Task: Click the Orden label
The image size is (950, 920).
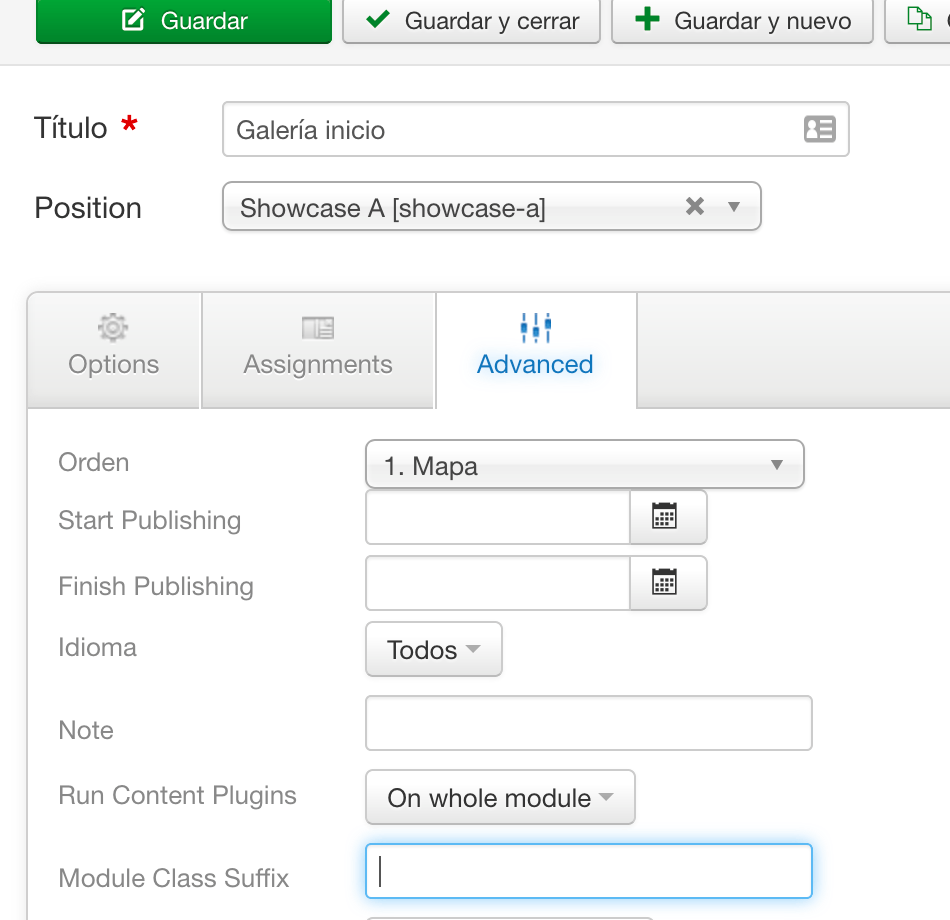Action: pyautogui.click(x=94, y=462)
